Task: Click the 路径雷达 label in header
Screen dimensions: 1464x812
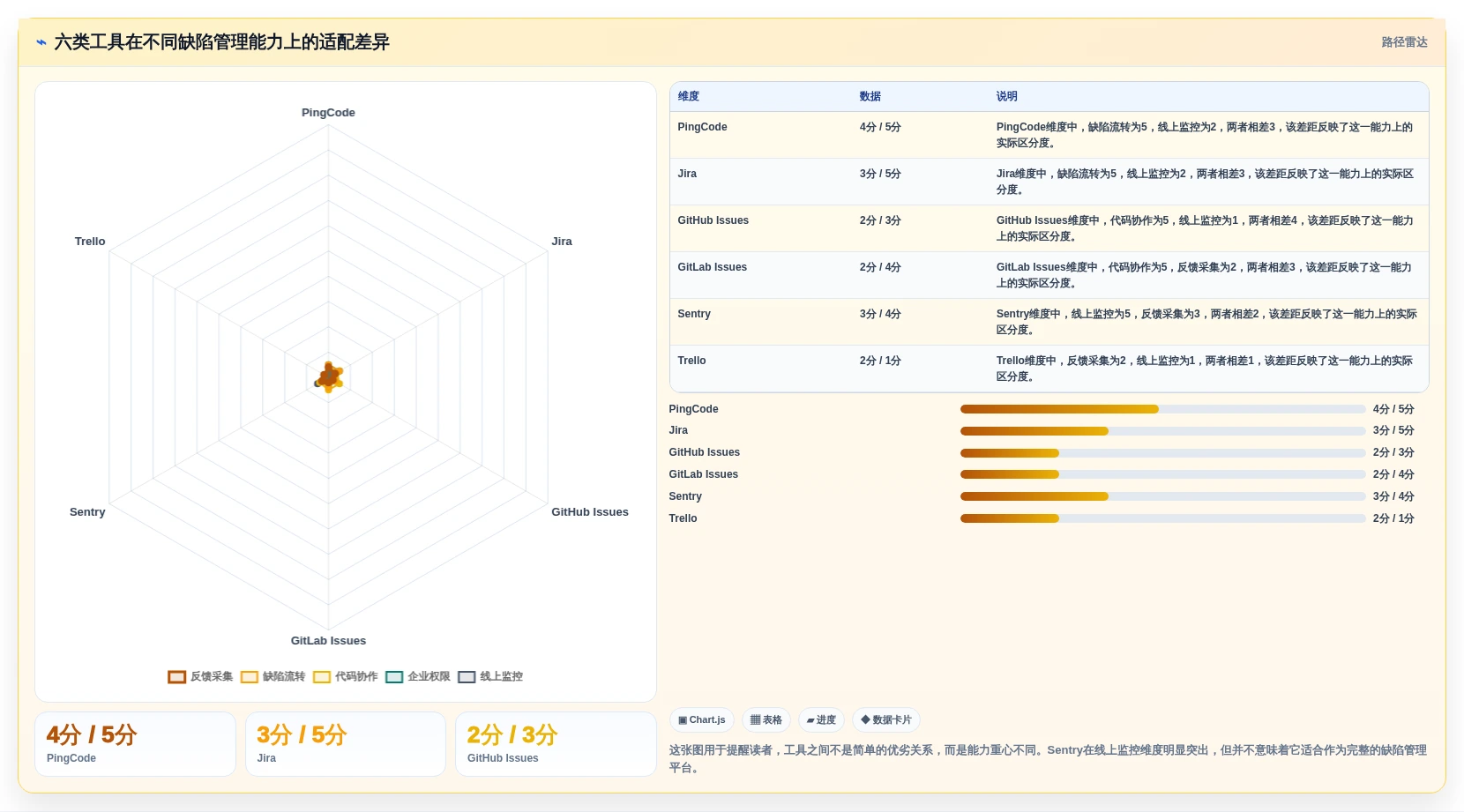Action: tap(1404, 42)
